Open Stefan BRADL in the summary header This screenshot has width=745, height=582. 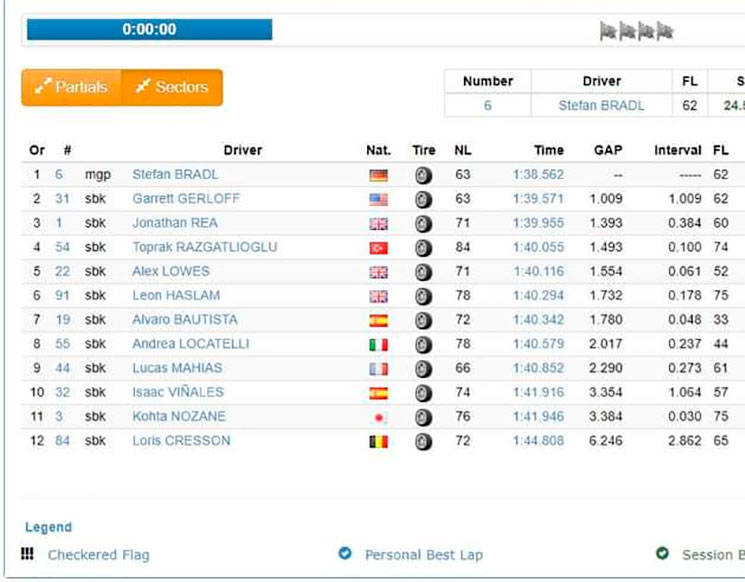601,105
